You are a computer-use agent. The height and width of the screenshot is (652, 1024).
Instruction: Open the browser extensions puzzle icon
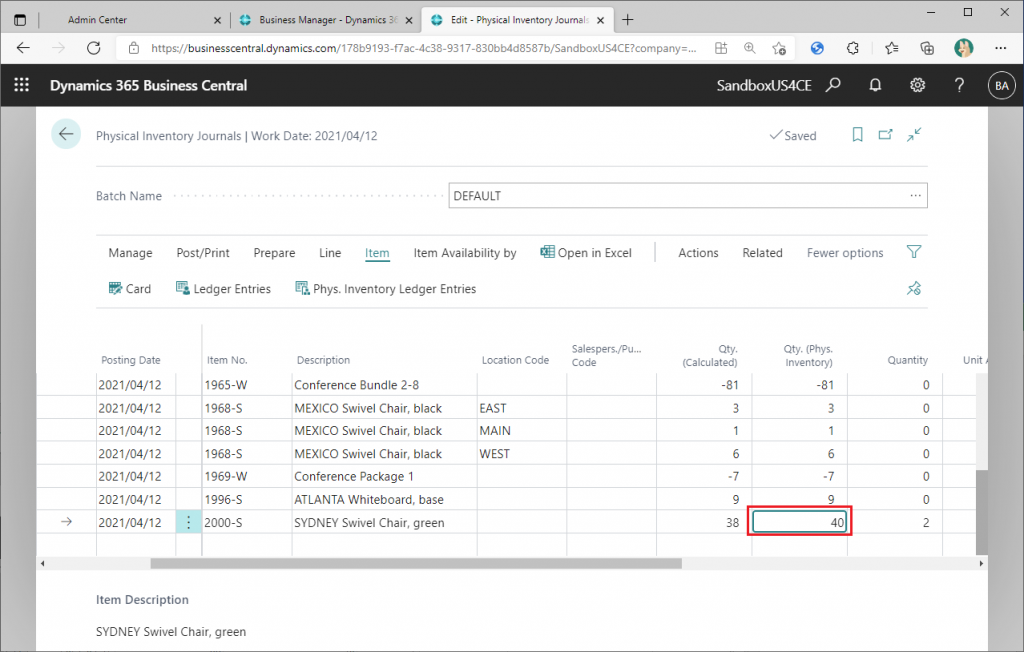point(852,48)
